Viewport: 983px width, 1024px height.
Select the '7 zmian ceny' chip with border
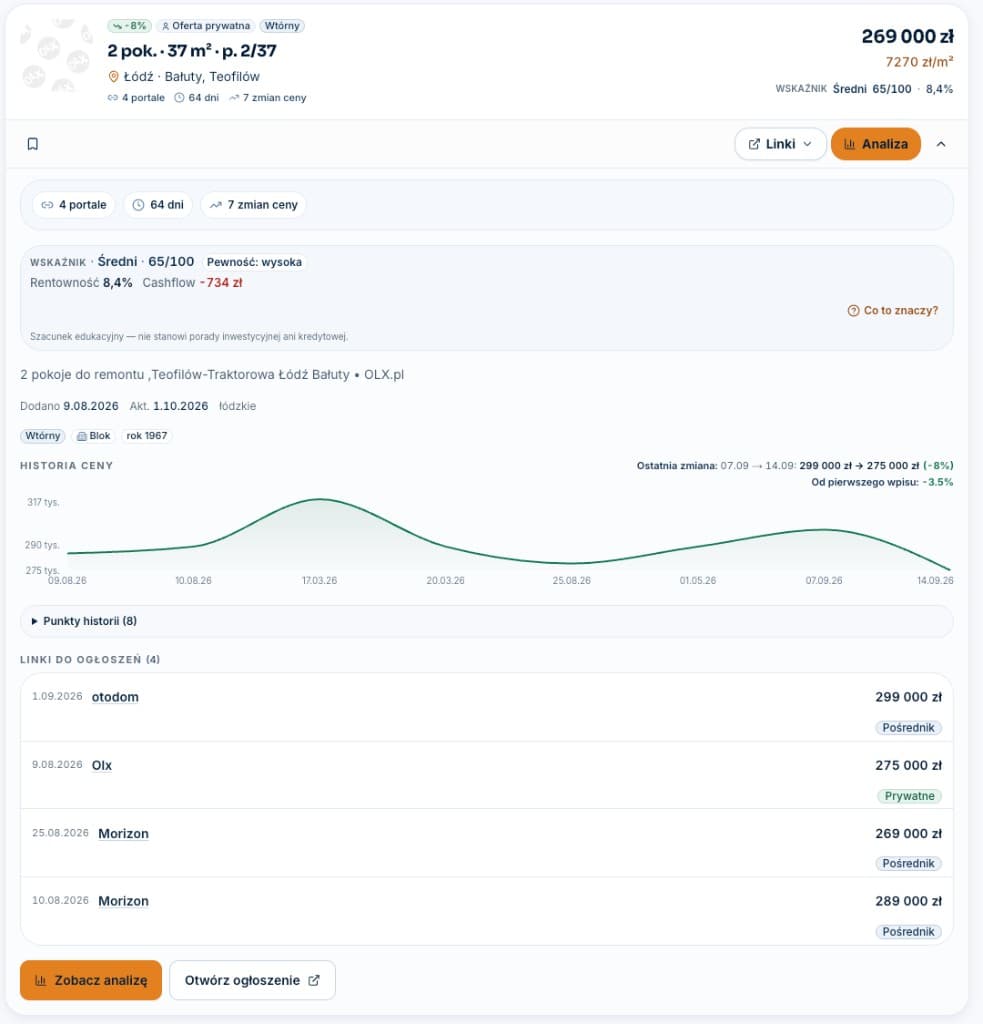pyautogui.click(x=253, y=204)
